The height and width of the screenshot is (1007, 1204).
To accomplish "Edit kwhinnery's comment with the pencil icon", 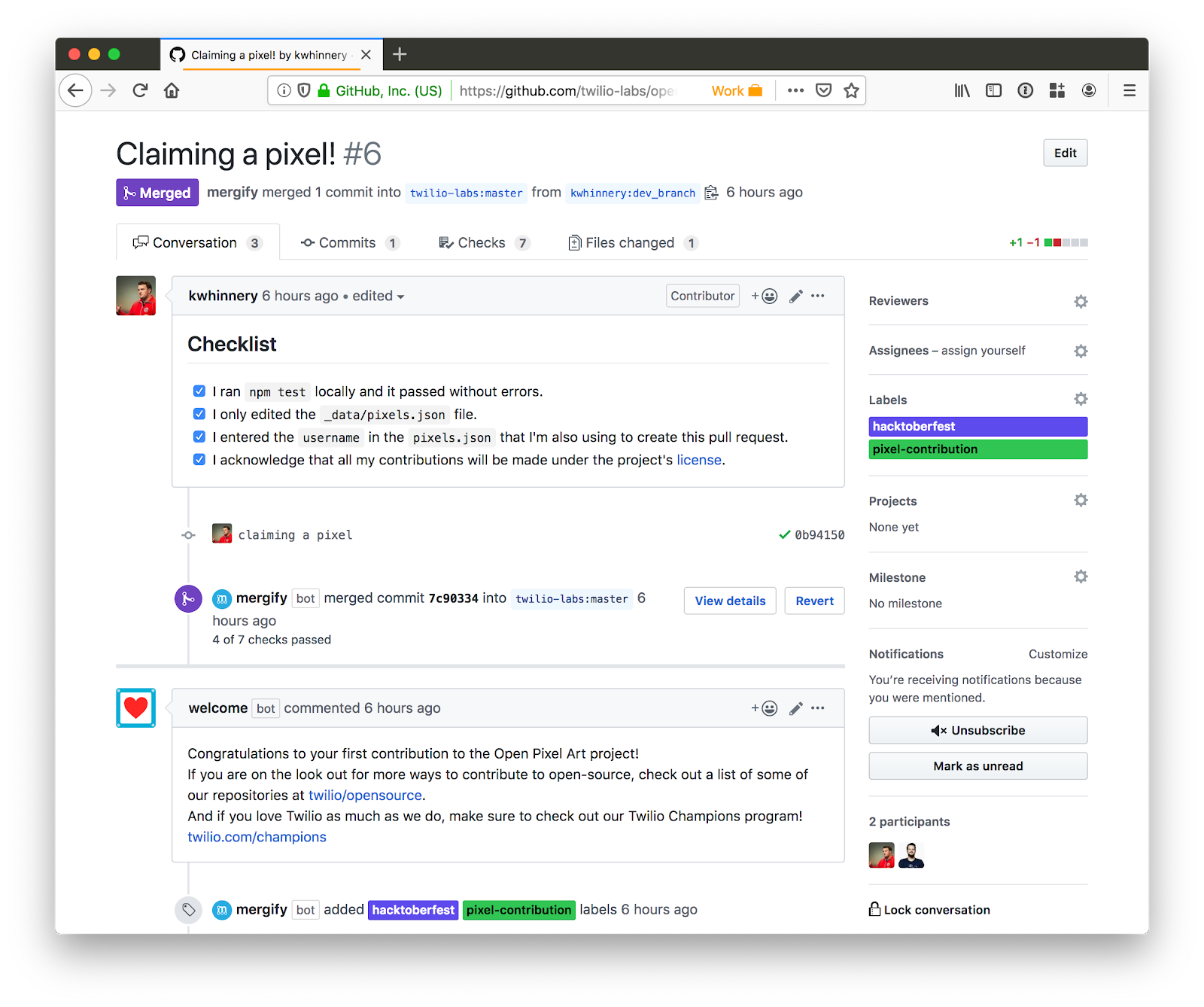I will pyautogui.click(x=795, y=296).
